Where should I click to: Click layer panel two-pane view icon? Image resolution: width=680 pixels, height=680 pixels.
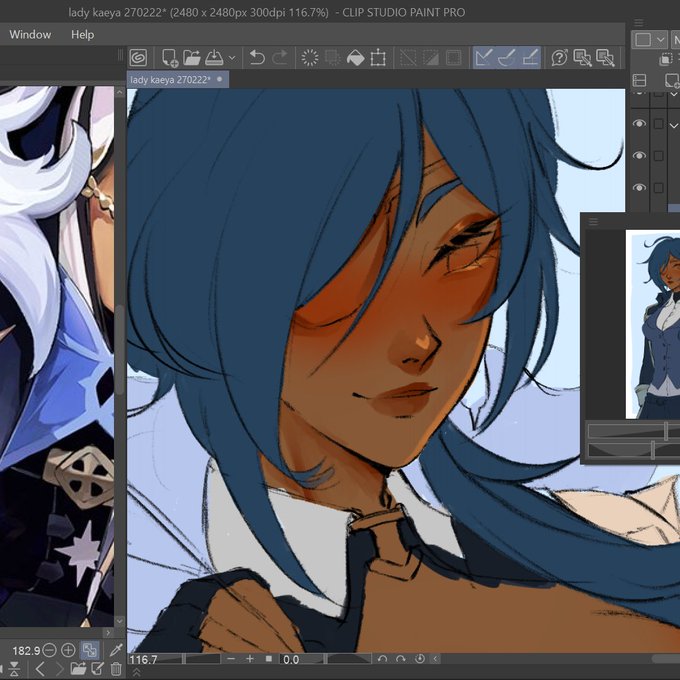(640, 80)
